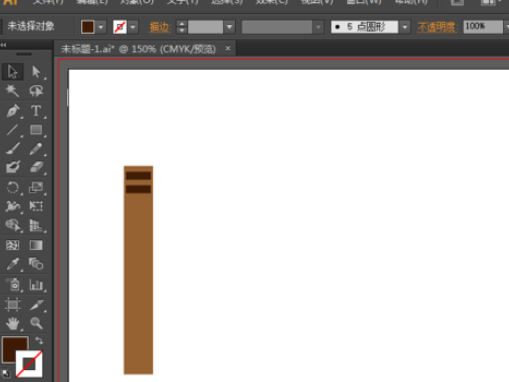Switch to the Hand tool

13,323
